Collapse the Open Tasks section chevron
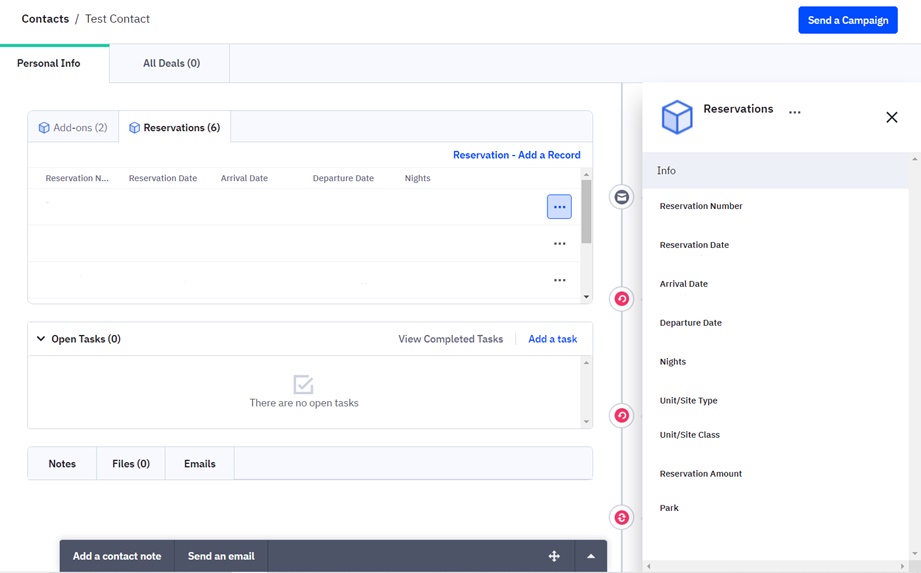This screenshot has height=573, width=921. (x=41, y=339)
